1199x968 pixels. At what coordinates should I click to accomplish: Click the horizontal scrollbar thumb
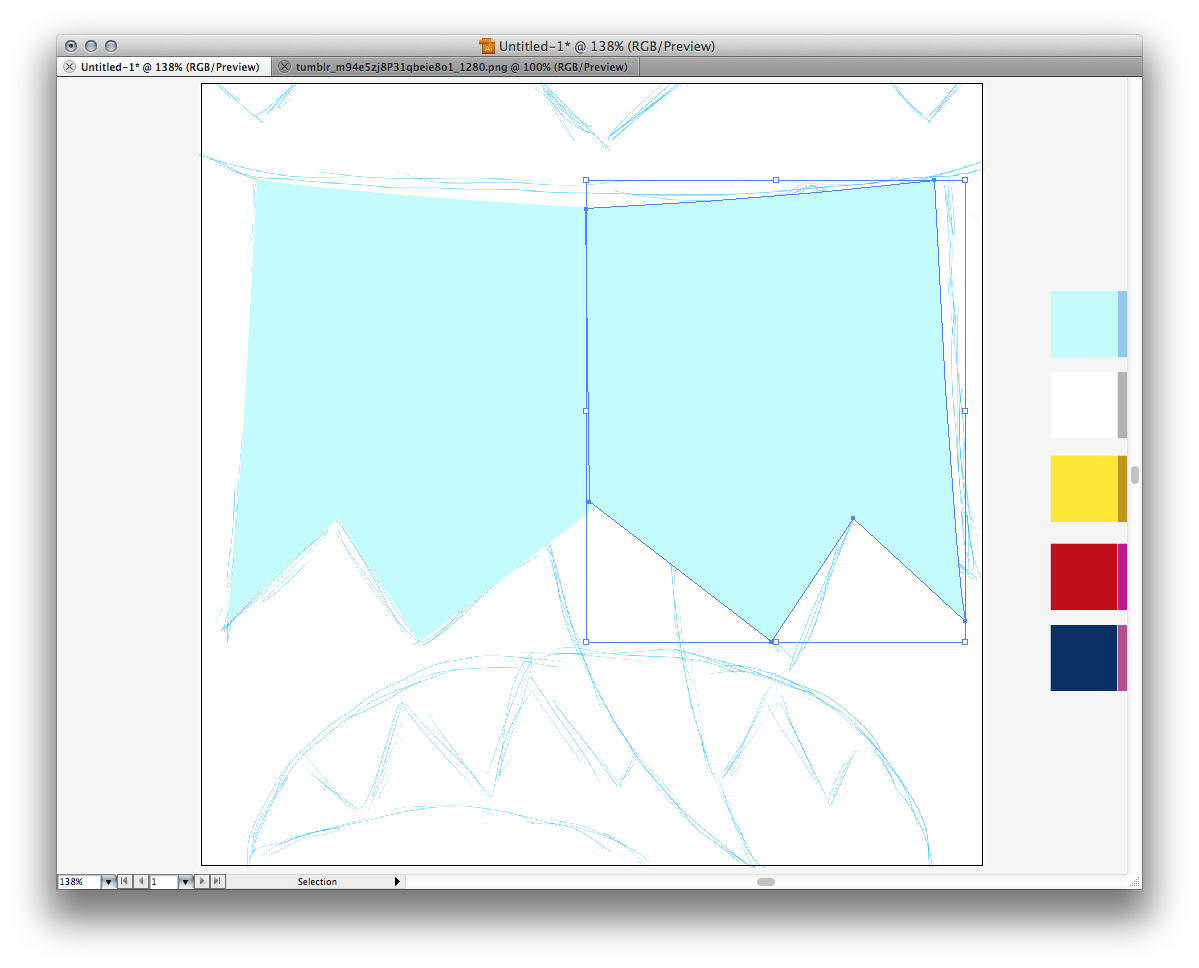pyautogui.click(x=765, y=881)
